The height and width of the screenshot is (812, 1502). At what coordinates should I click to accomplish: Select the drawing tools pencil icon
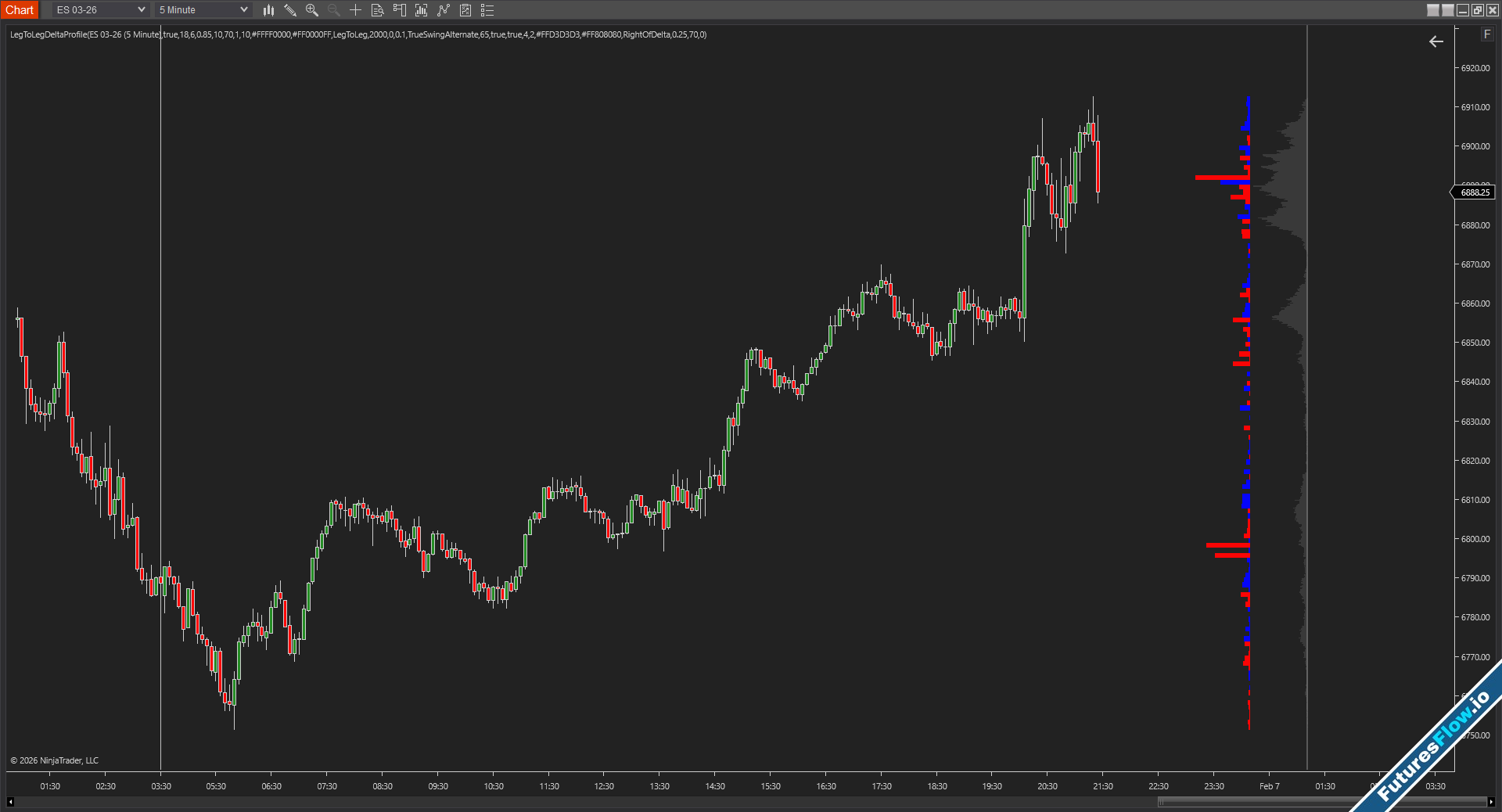click(x=290, y=10)
